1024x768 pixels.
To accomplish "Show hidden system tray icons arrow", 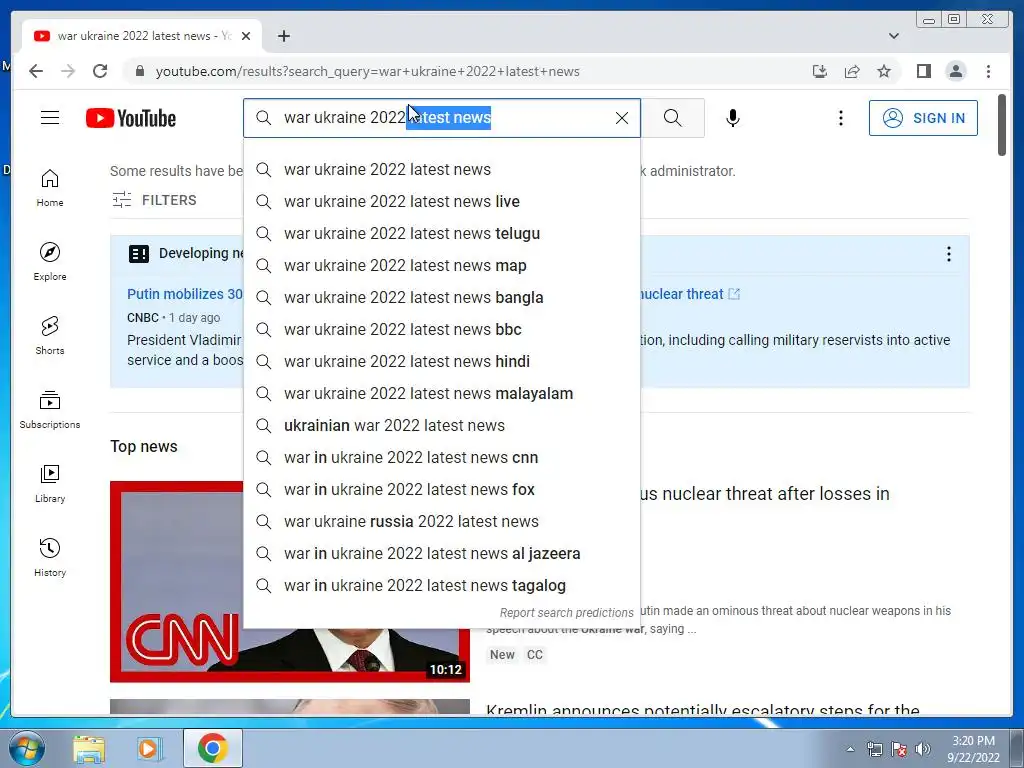I will [850, 749].
